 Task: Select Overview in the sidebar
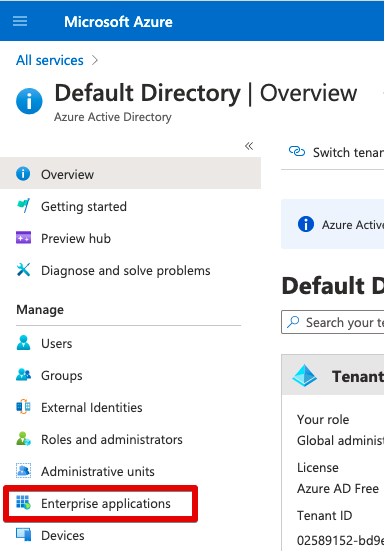click(130, 173)
